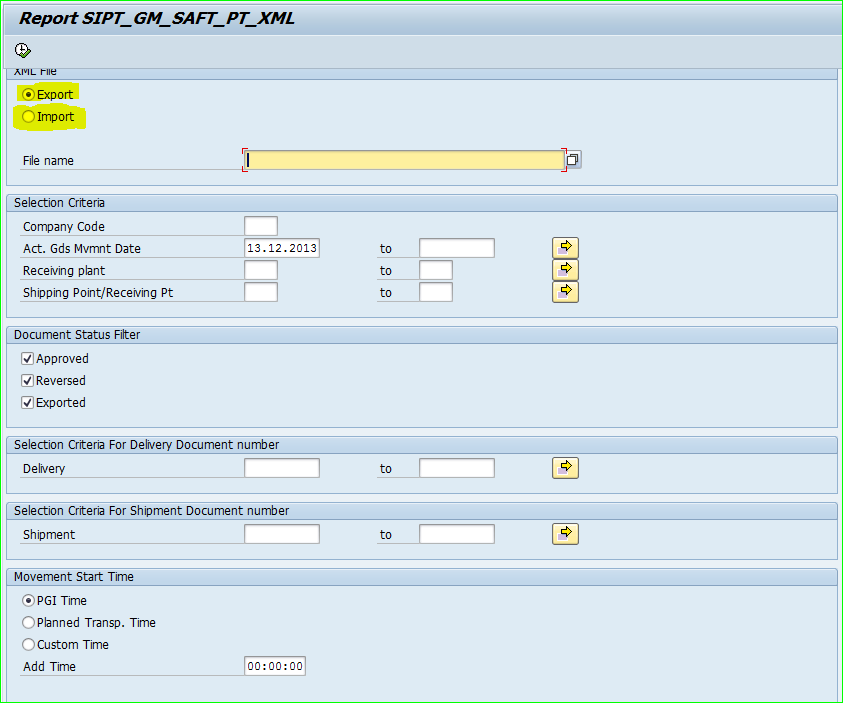Select the Import radio button
The image size is (843, 703).
[28, 117]
